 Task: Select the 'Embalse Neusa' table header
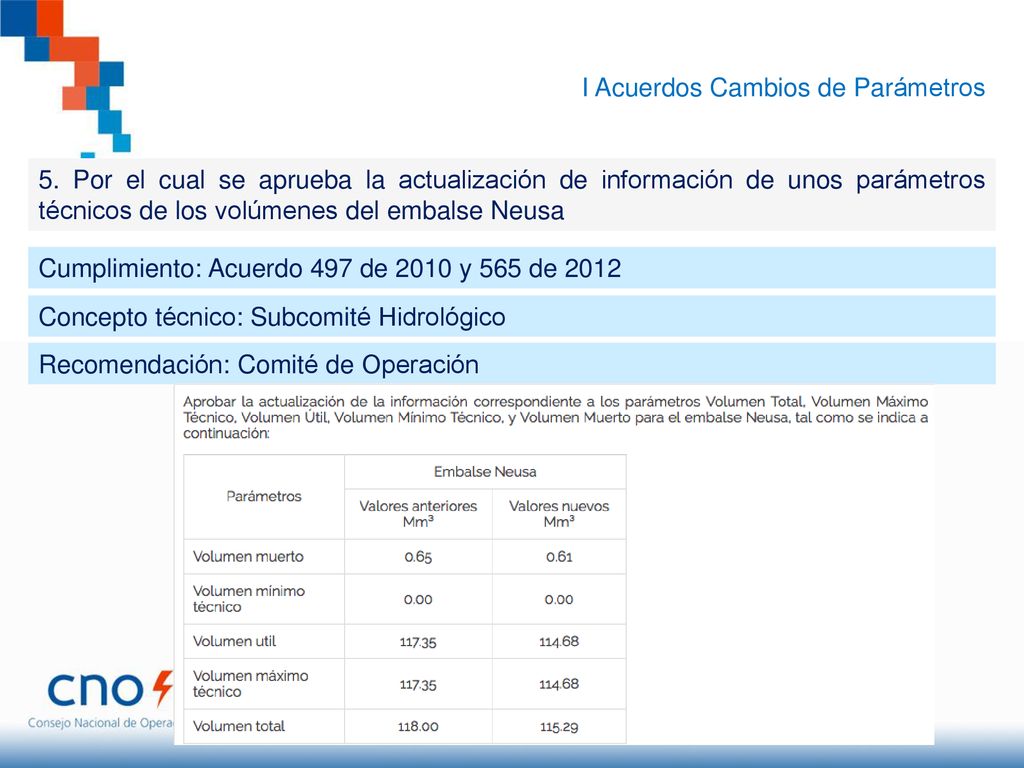(x=485, y=472)
